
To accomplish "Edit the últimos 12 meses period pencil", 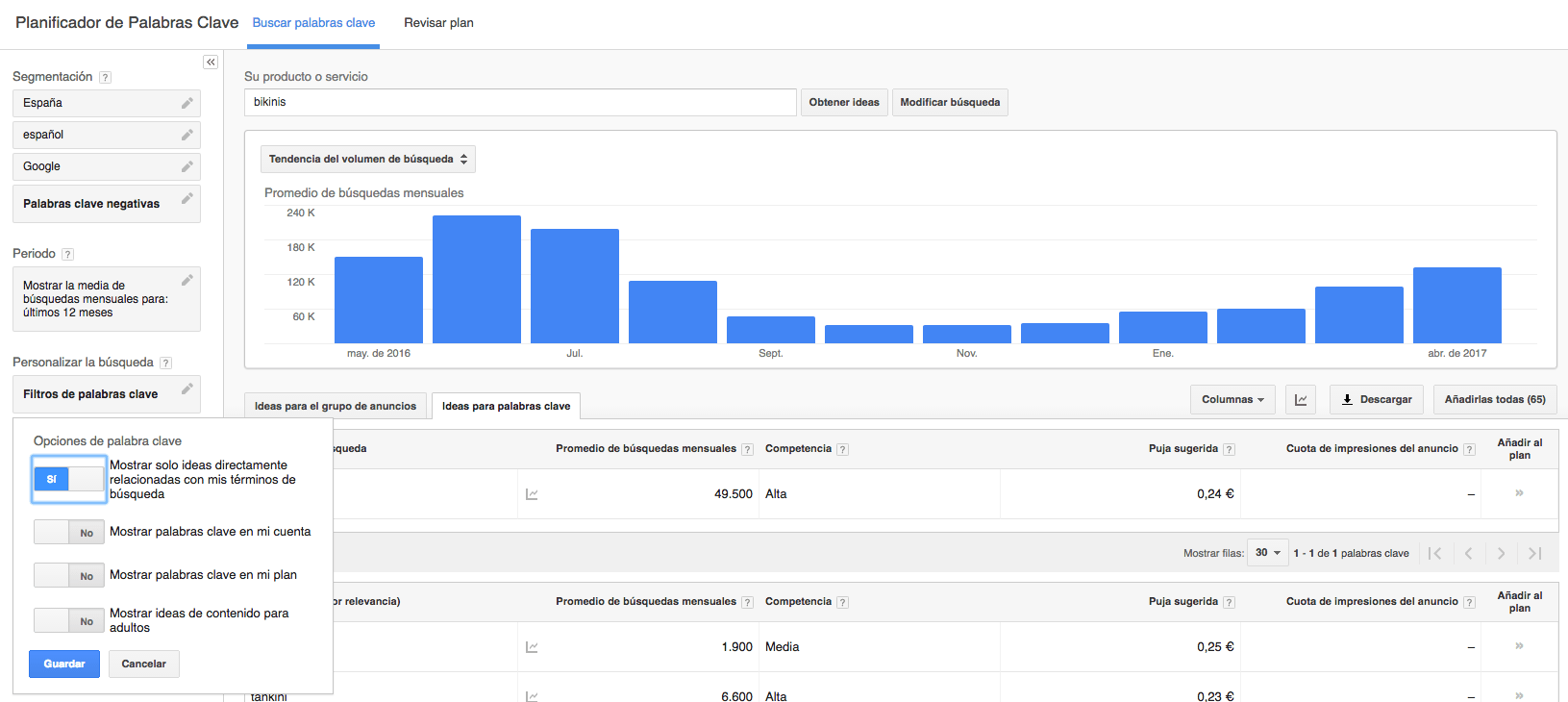I will [187, 280].
